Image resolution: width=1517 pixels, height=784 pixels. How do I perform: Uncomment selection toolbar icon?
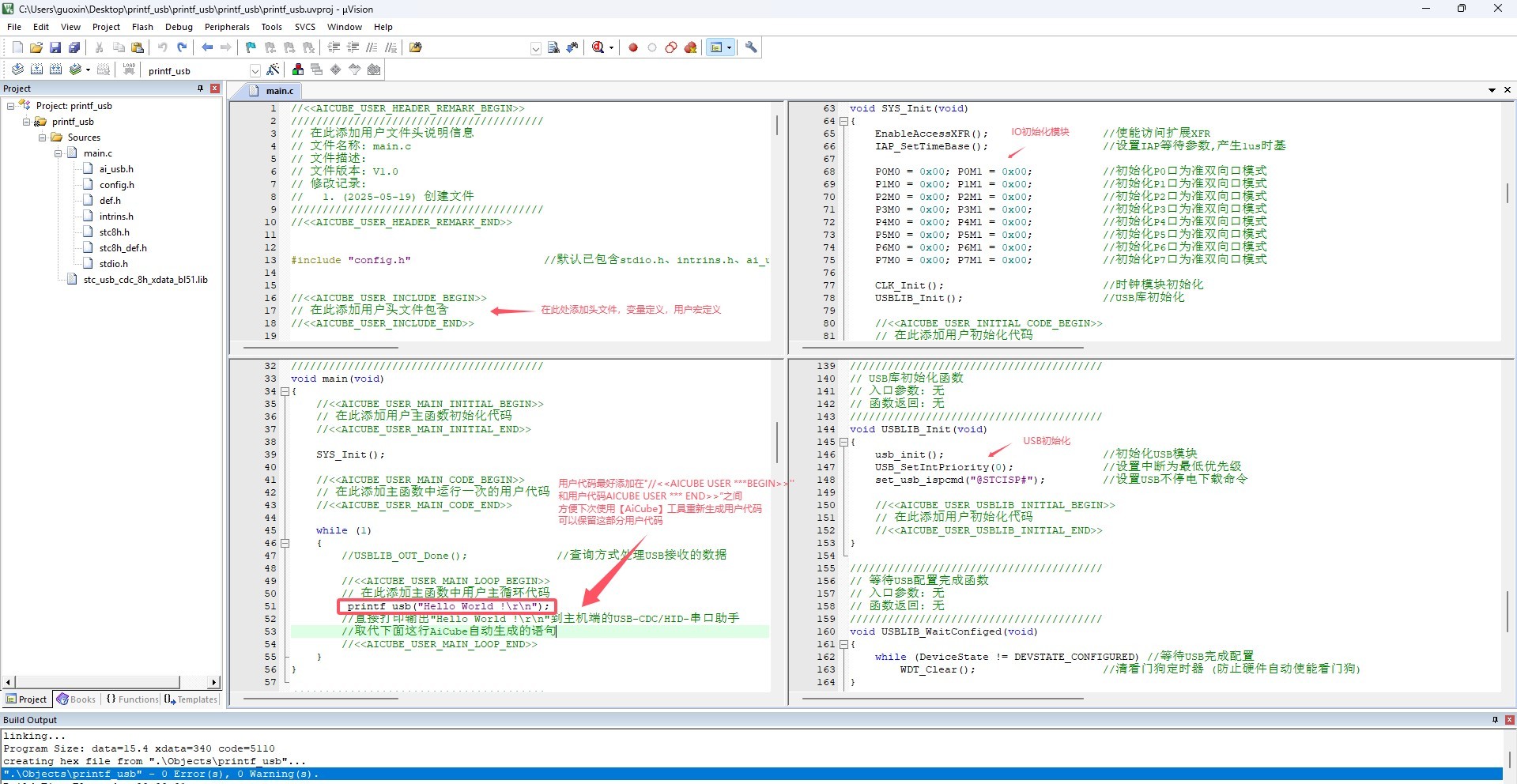coord(391,47)
